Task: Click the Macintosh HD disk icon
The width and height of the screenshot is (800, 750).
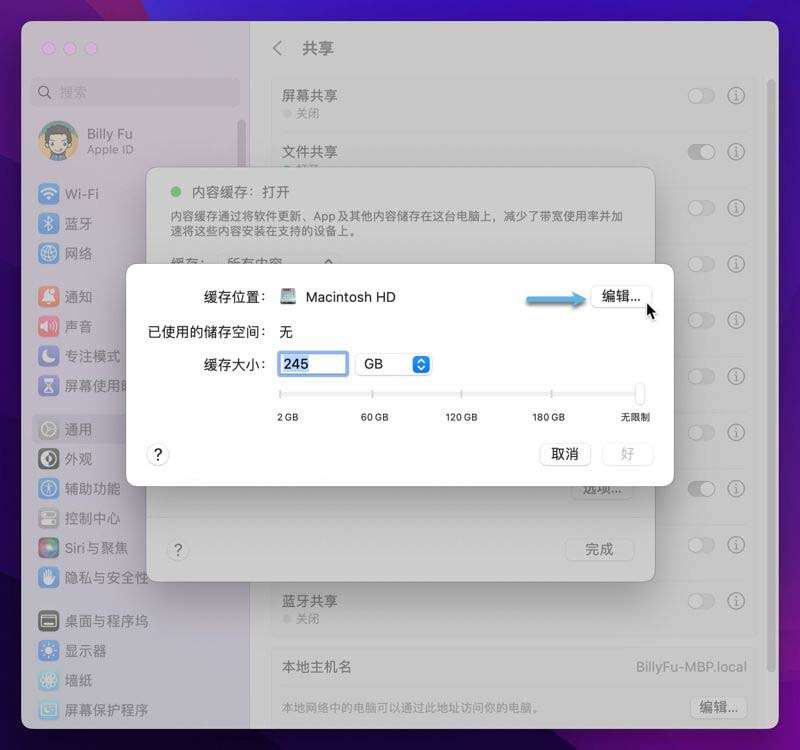Action: (x=288, y=296)
